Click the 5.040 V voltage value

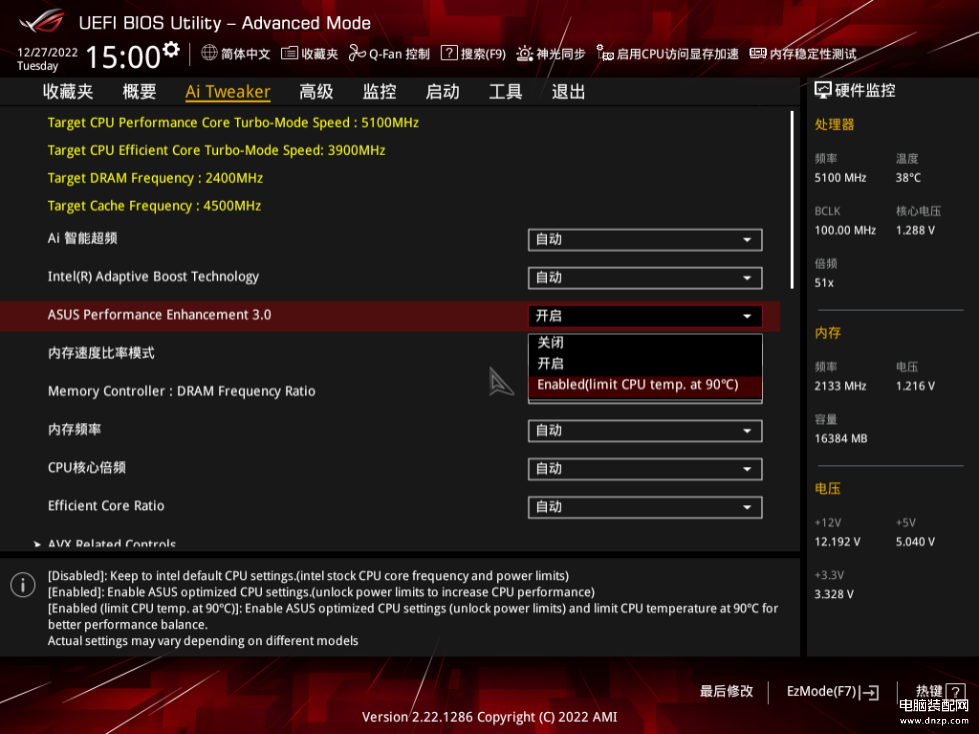pos(915,542)
